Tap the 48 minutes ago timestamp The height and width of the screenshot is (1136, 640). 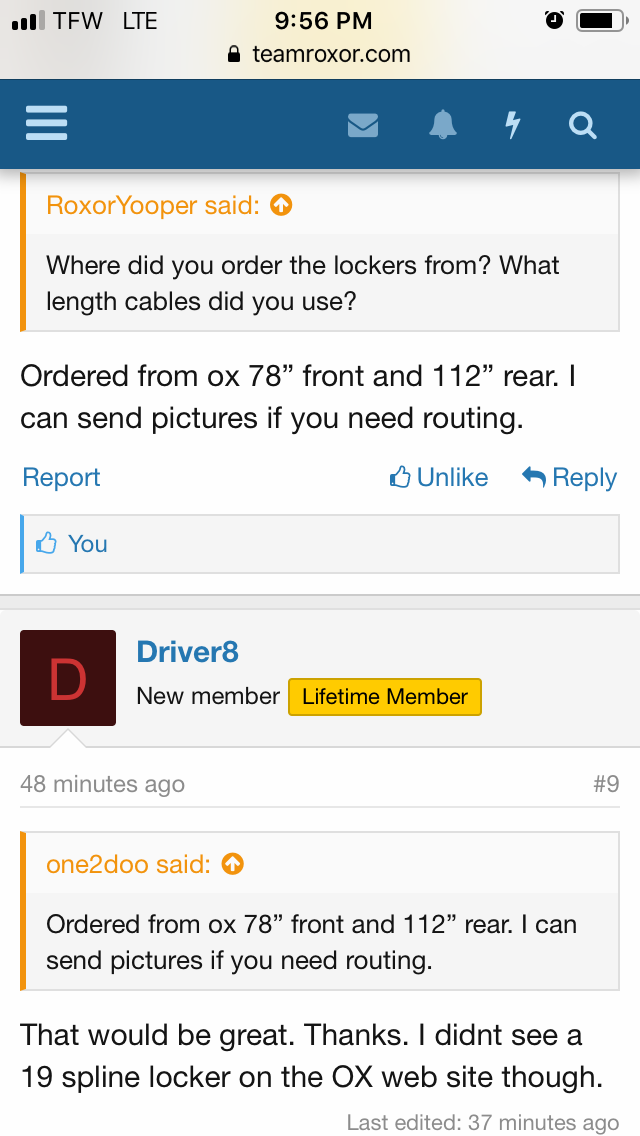coord(102,783)
